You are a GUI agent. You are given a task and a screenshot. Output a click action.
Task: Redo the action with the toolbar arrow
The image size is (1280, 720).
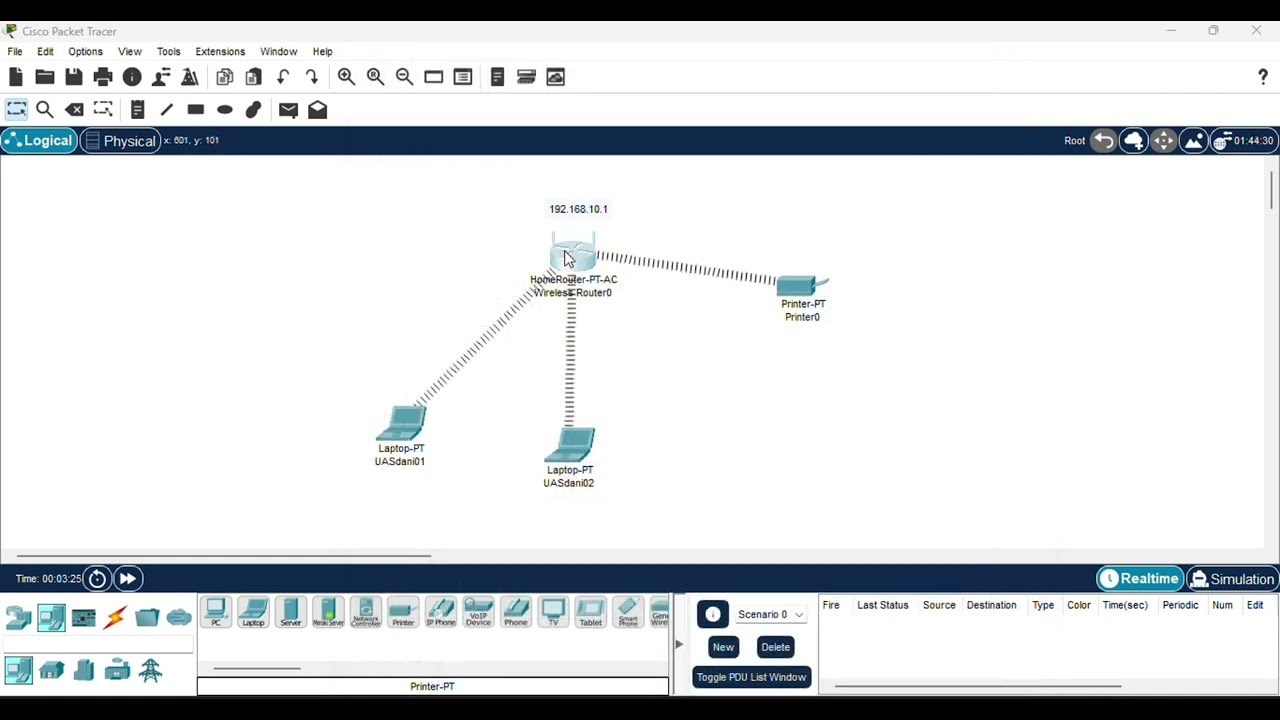[x=312, y=77]
